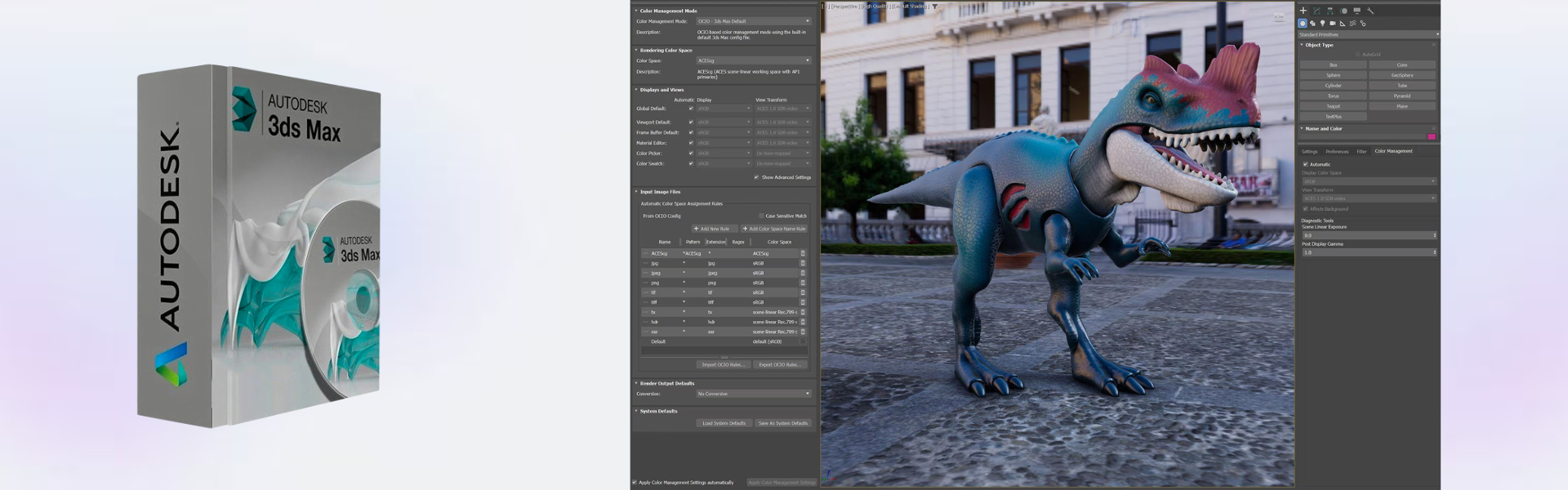The image size is (1568, 490).
Task: Delete the hdr rule row
Action: pyautogui.click(x=803, y=322)
